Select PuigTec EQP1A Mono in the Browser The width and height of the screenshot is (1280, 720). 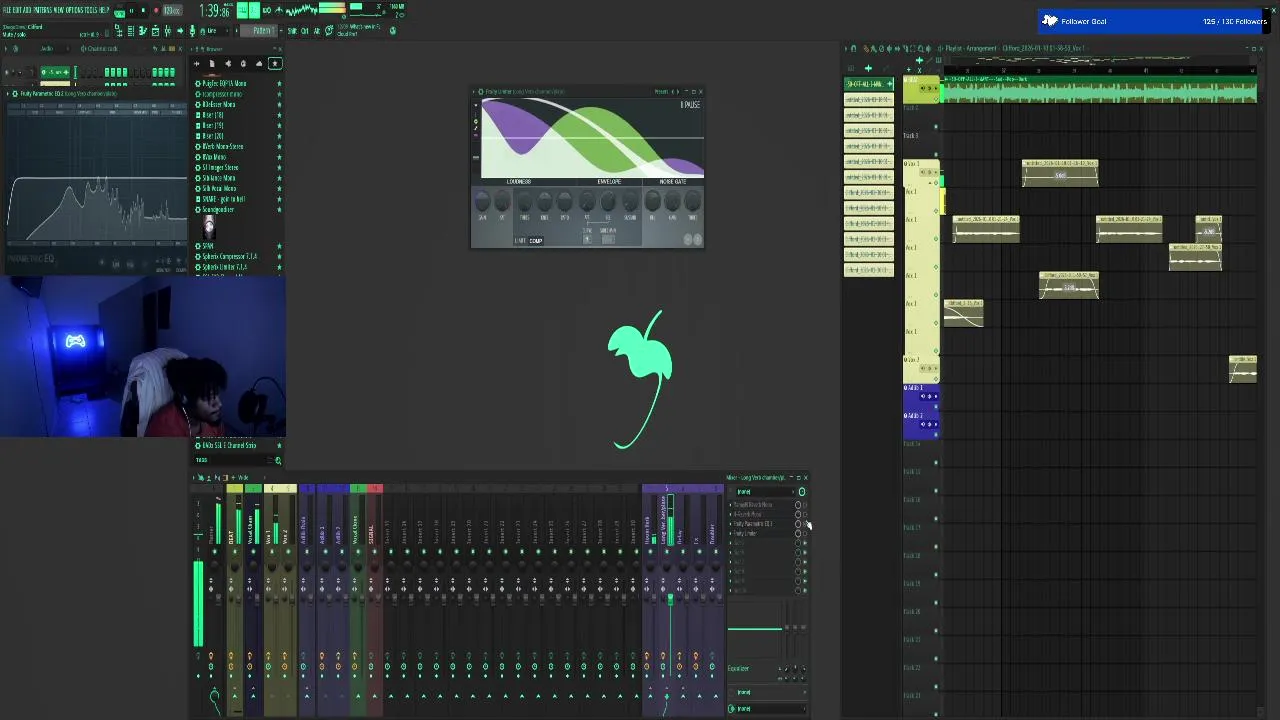click(x=224, y=83)
